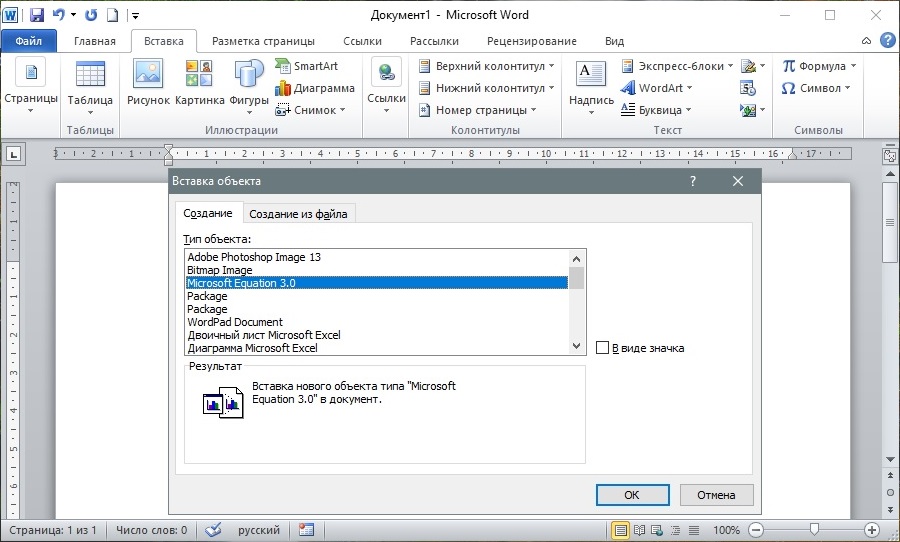Enable the В виде значка checkbox

602,347
